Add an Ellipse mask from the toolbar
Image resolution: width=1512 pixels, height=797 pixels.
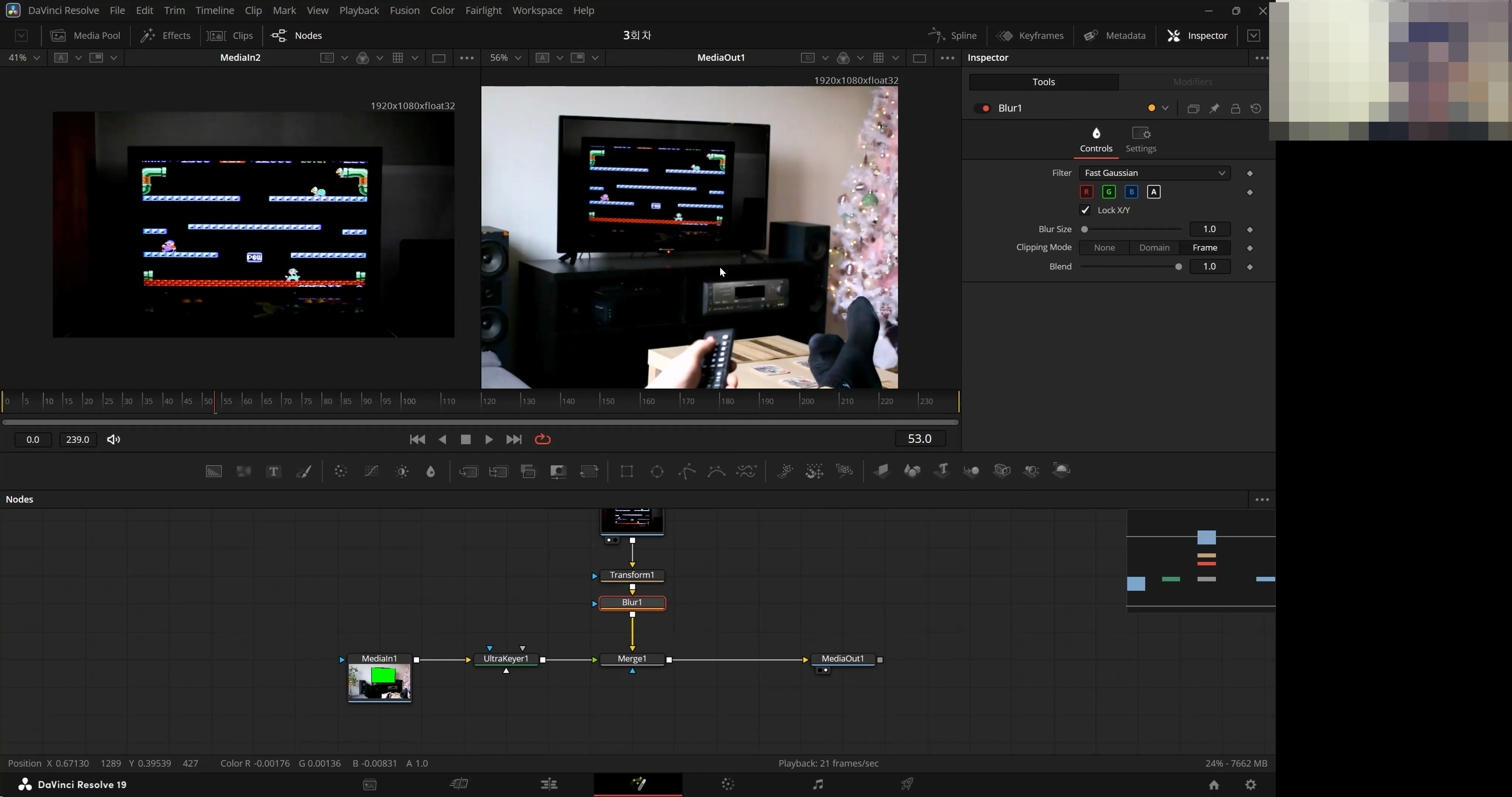657,471
